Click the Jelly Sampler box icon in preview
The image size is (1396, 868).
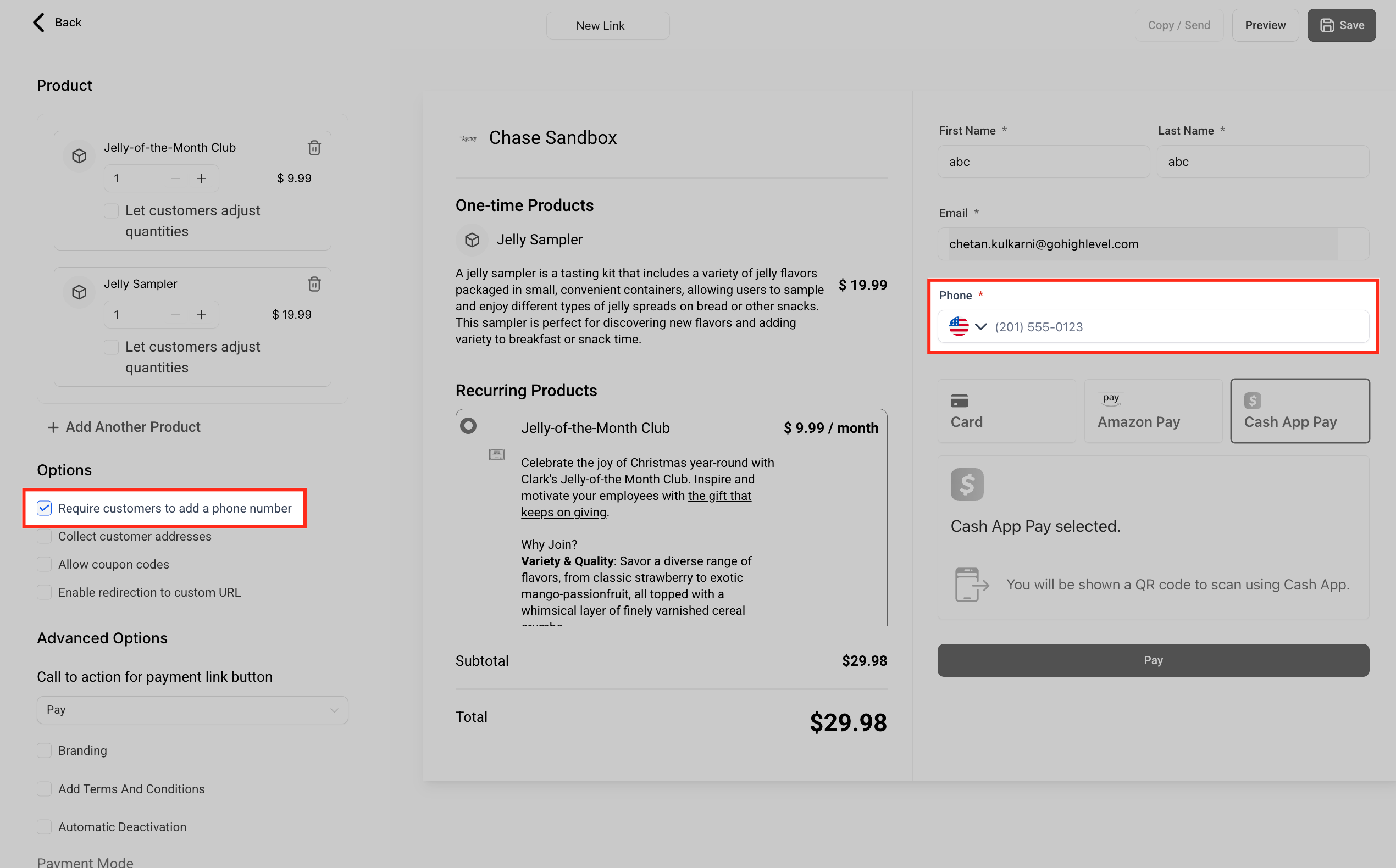(x=472, y=240)
